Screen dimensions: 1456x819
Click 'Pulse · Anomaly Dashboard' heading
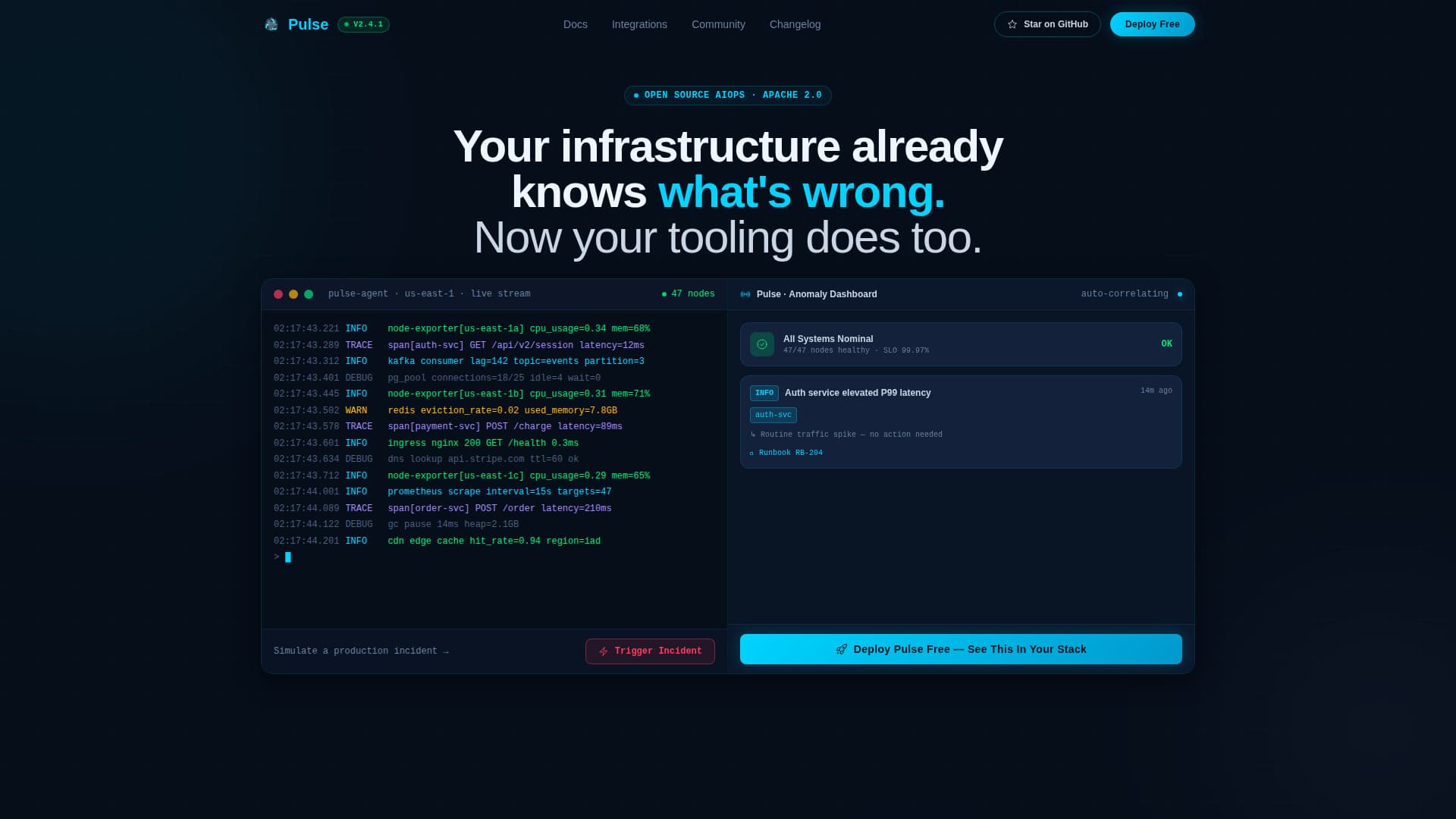[817, 294]
